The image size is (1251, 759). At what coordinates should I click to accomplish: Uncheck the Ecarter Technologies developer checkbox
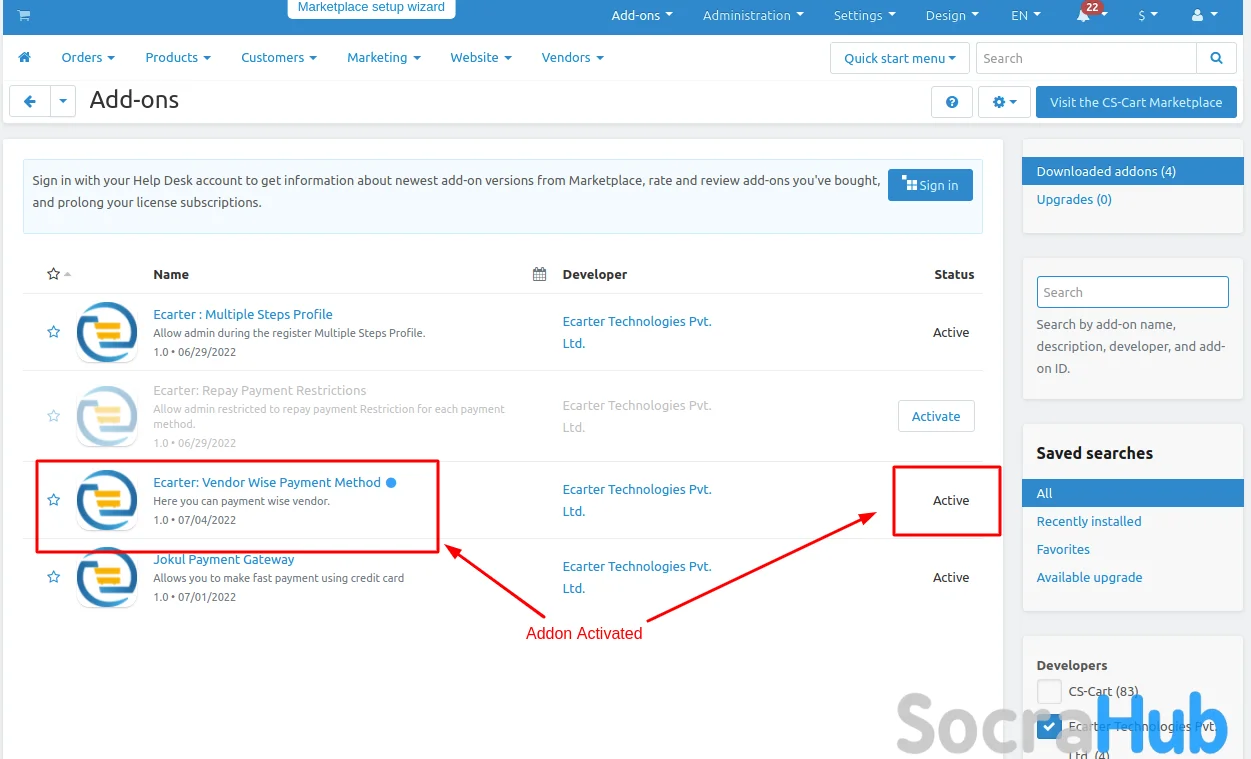[1049, 727]
